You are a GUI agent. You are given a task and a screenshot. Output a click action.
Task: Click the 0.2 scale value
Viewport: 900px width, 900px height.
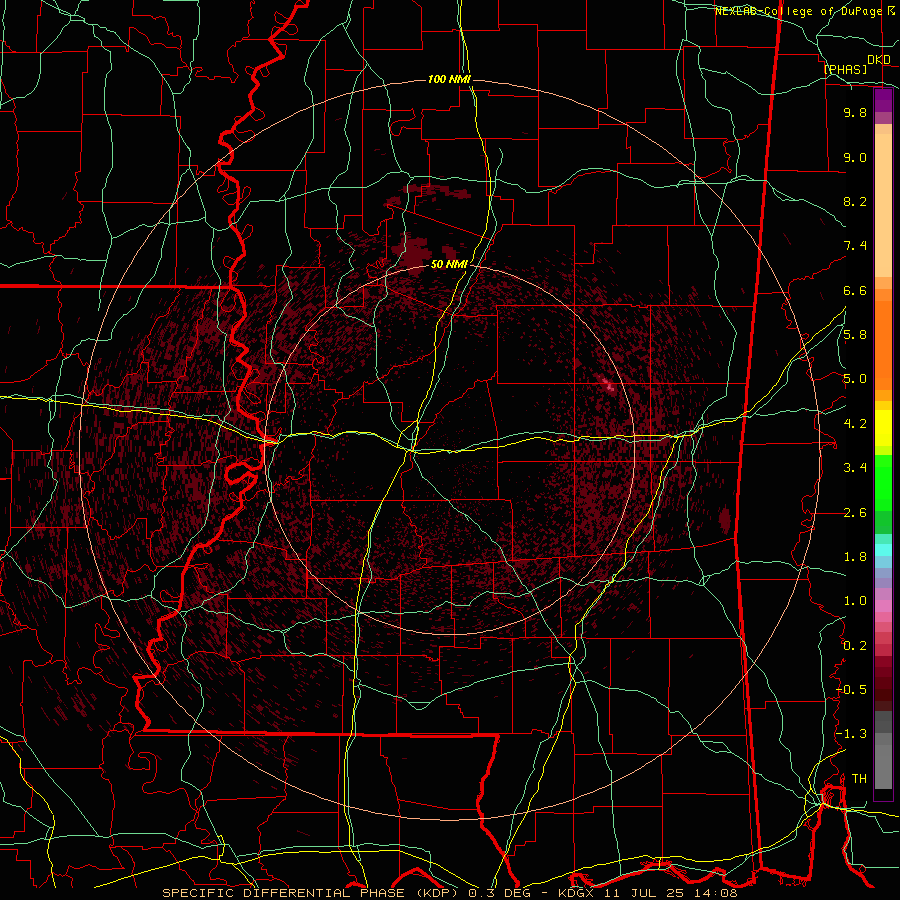855,646
